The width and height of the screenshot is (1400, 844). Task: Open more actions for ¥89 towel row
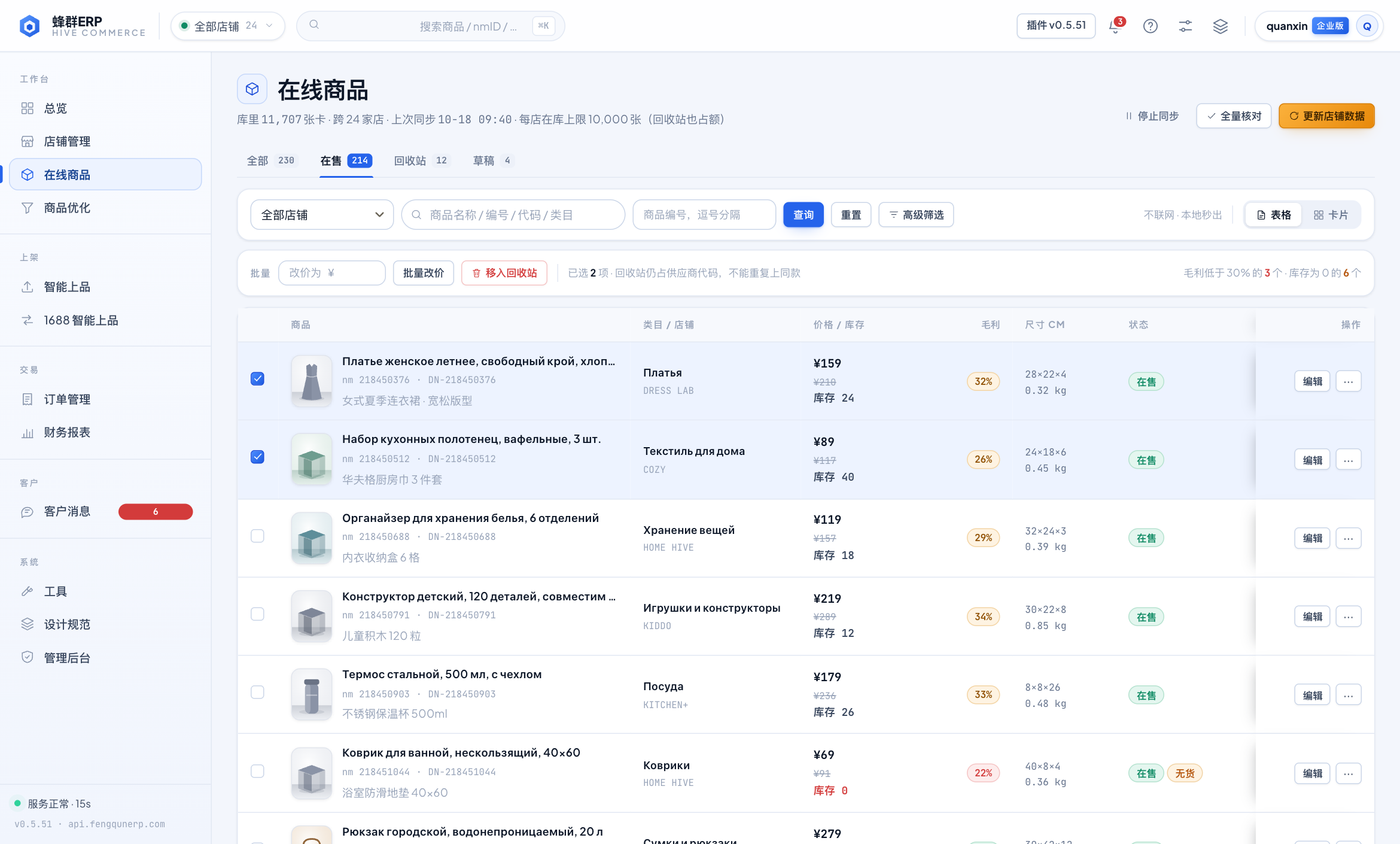pyautogui.click(x=1349, y=460)
